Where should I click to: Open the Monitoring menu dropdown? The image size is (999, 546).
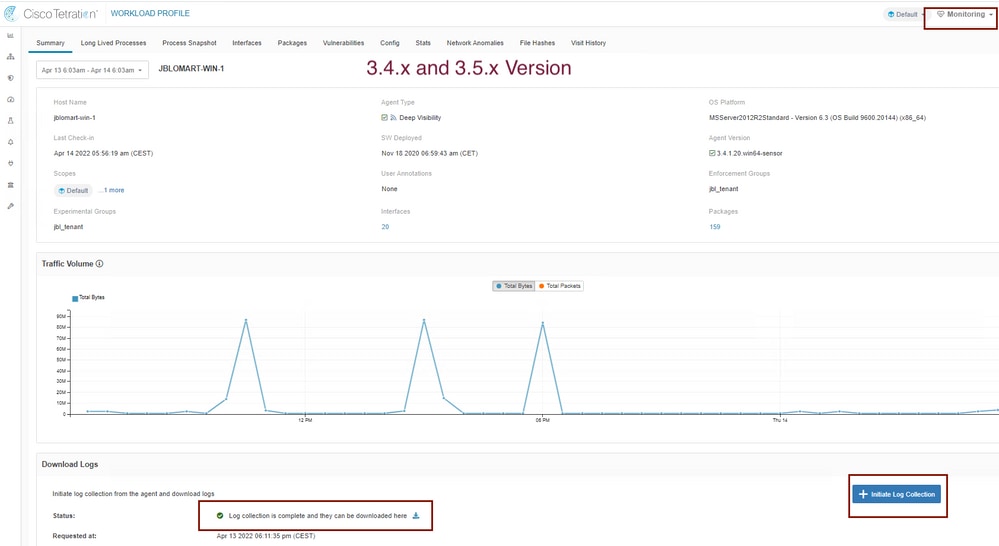point(964,14)
